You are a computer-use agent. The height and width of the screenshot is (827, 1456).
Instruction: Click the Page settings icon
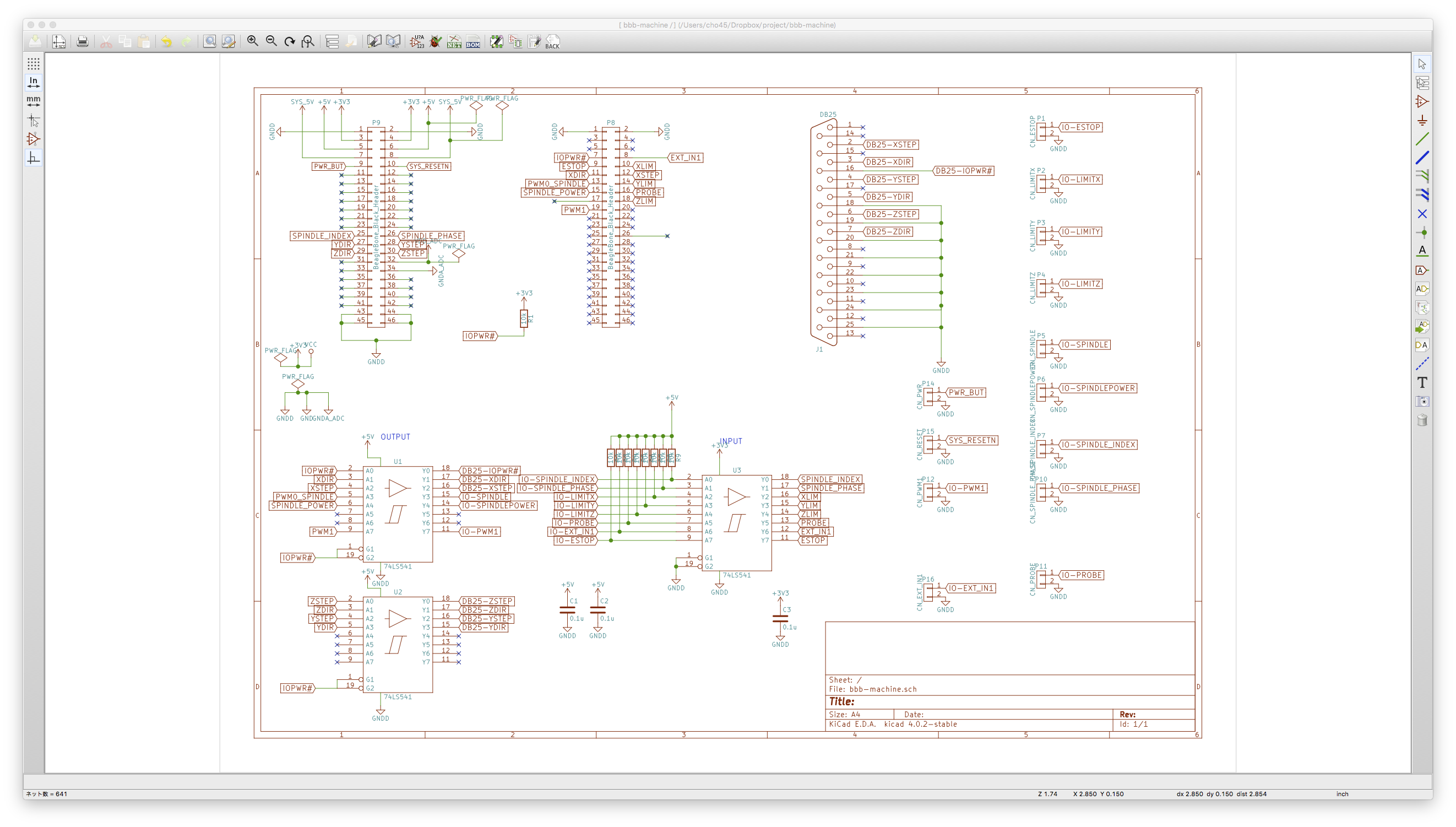click(x=59, y=41)
